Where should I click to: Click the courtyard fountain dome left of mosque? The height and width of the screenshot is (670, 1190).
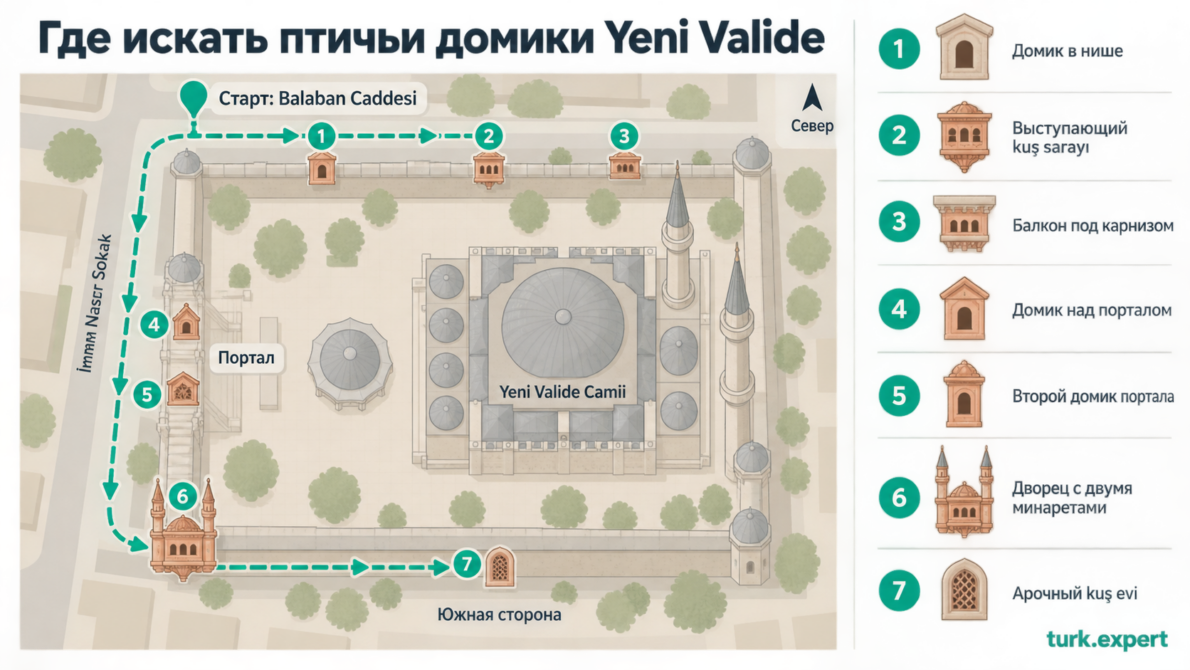point(350,358)
